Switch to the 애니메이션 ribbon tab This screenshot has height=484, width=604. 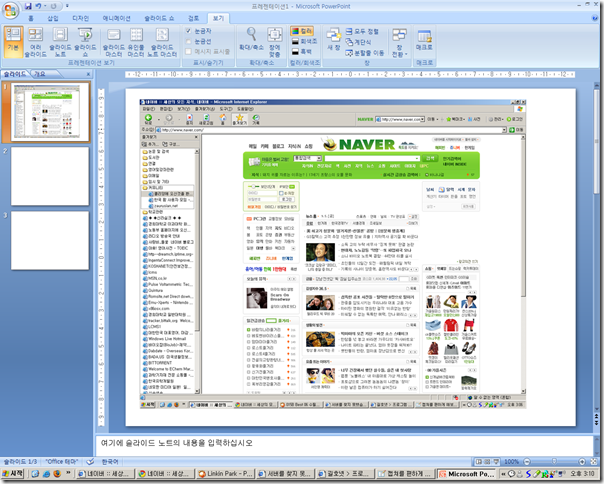116,18
